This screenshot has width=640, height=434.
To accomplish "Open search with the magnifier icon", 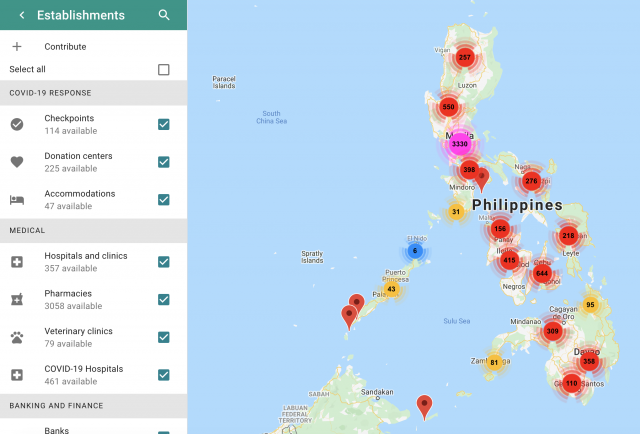I will pos(164,16).
